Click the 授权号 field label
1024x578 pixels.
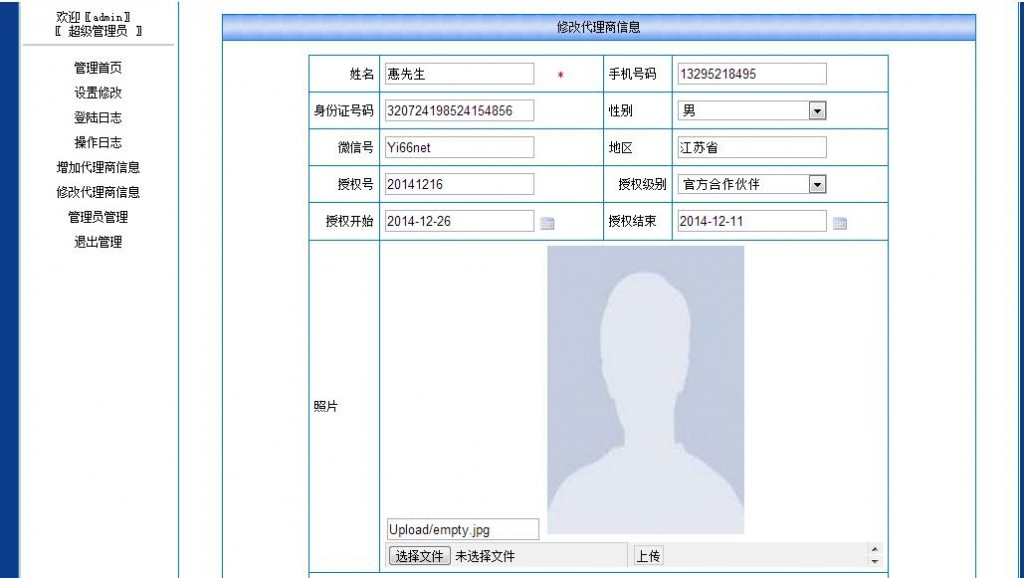point(355,184)
